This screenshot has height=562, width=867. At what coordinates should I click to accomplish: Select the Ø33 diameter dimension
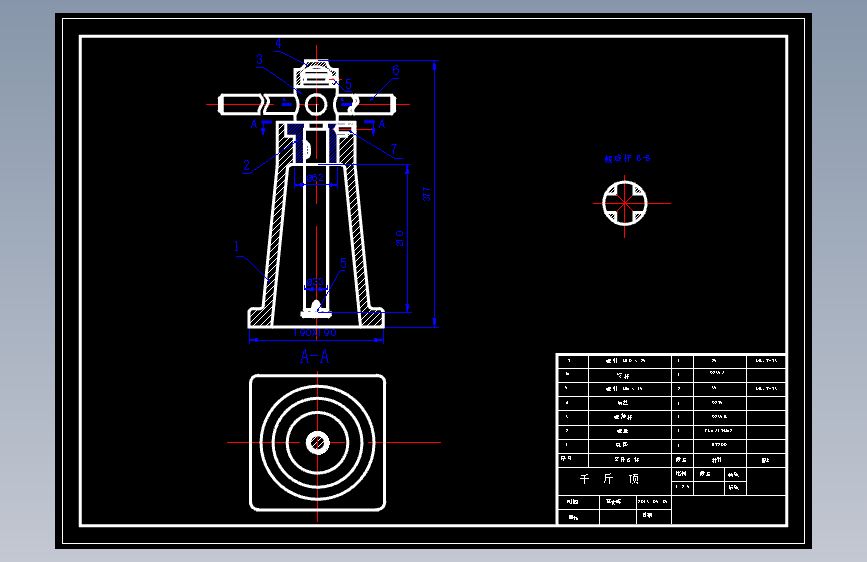click(x=315, y=282)
